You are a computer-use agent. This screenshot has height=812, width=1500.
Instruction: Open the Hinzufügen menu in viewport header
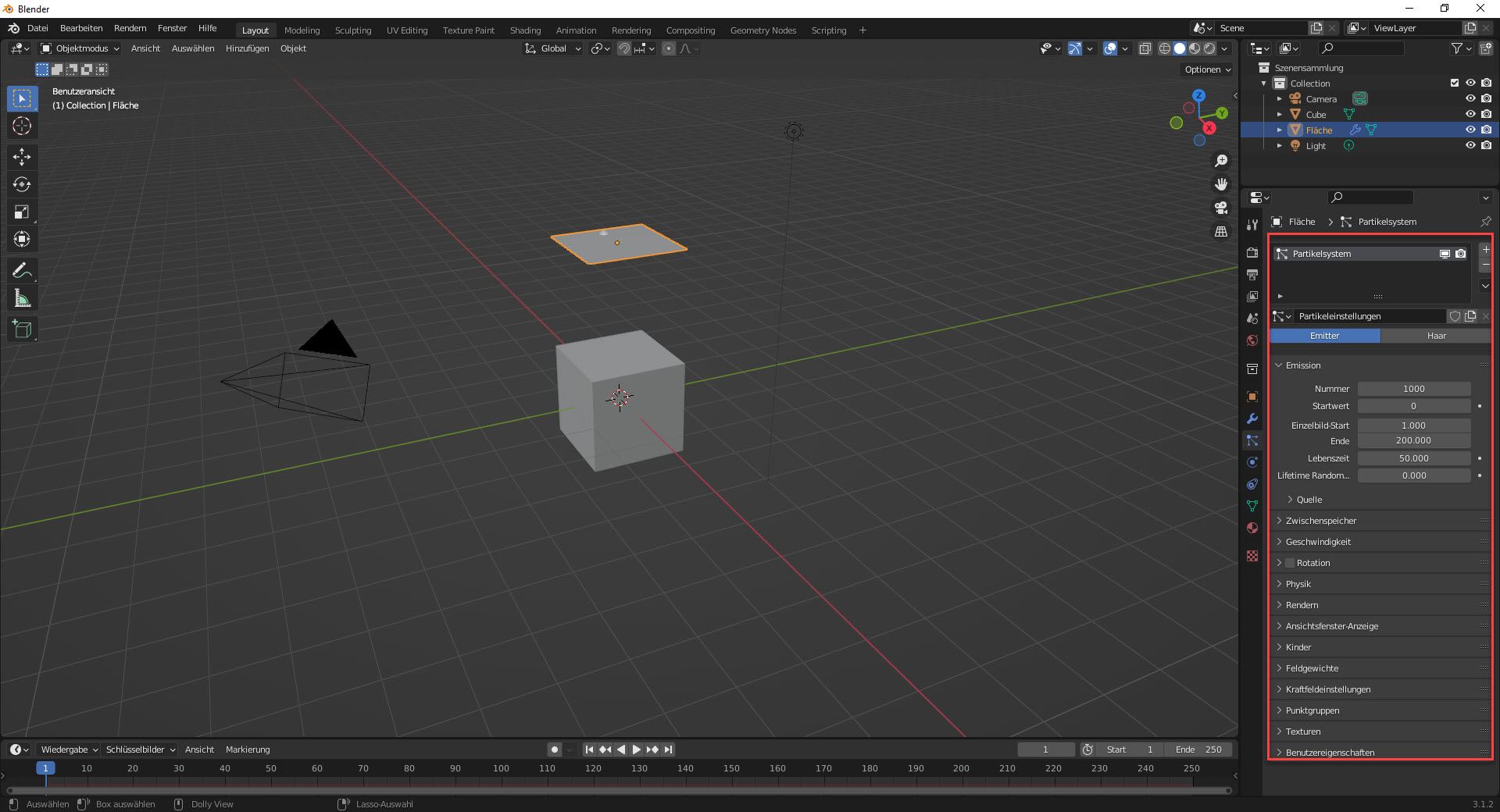tap(247, 48)
